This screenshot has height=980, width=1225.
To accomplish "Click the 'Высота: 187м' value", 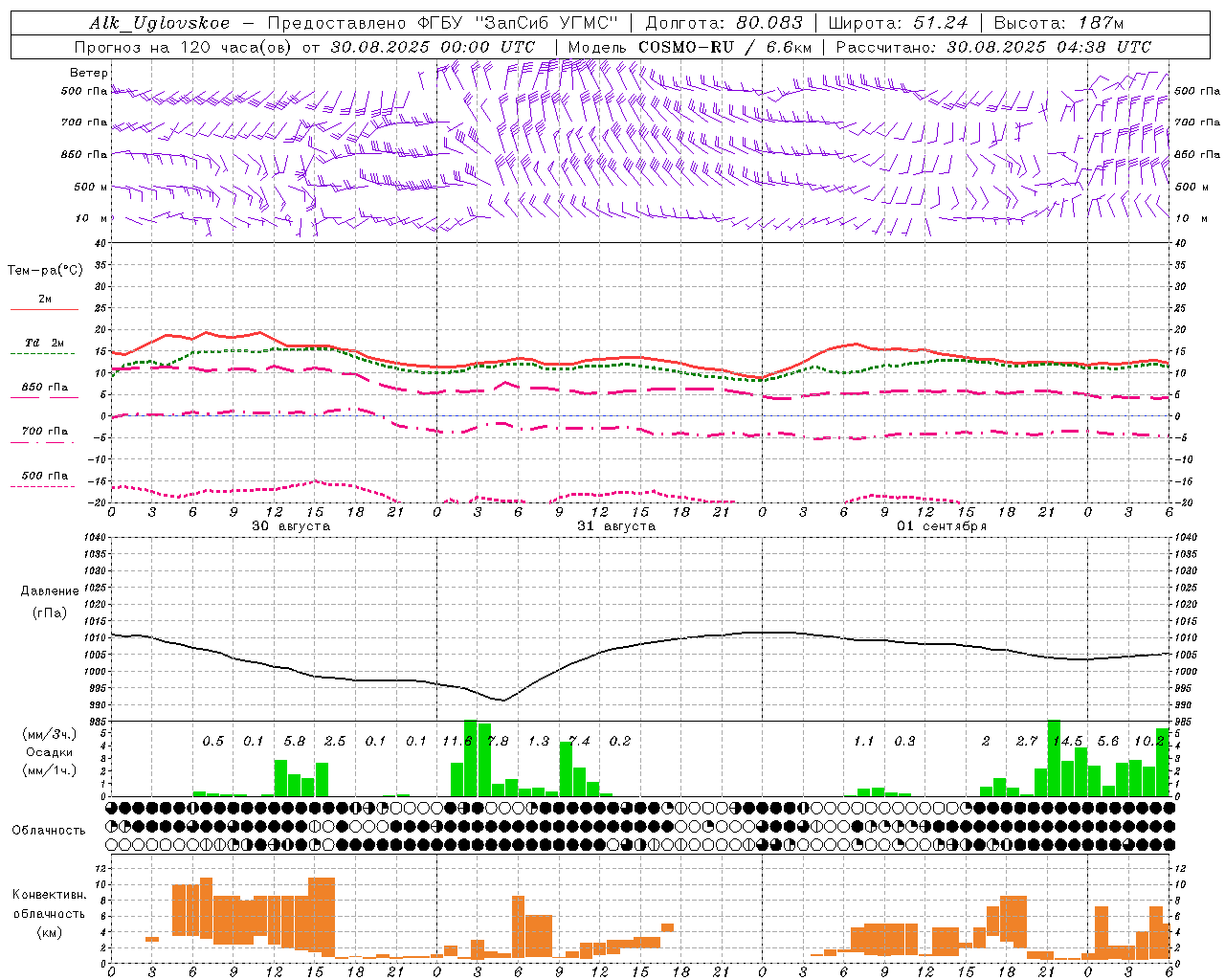I will click(x=1058, y=23).
